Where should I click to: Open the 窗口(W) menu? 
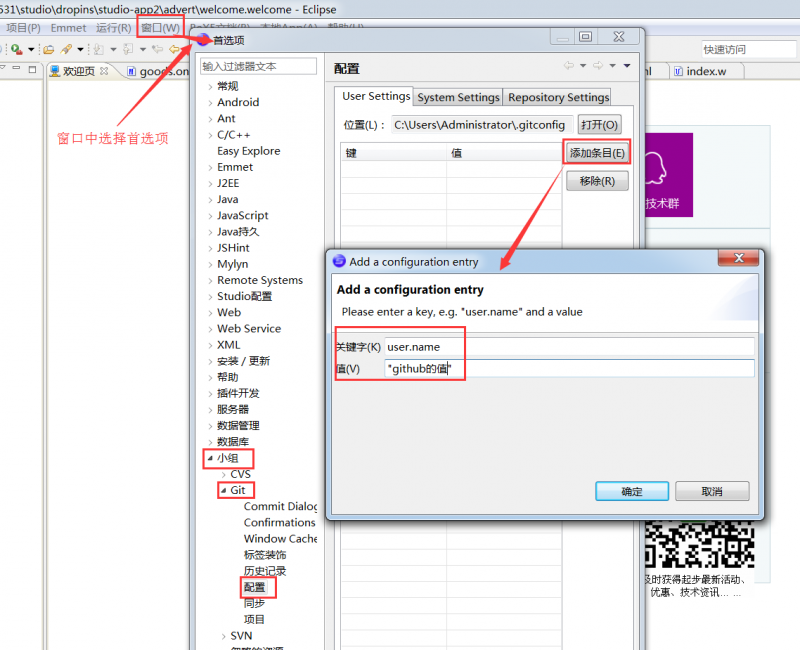pyautogui.click(x=160, y=27)
